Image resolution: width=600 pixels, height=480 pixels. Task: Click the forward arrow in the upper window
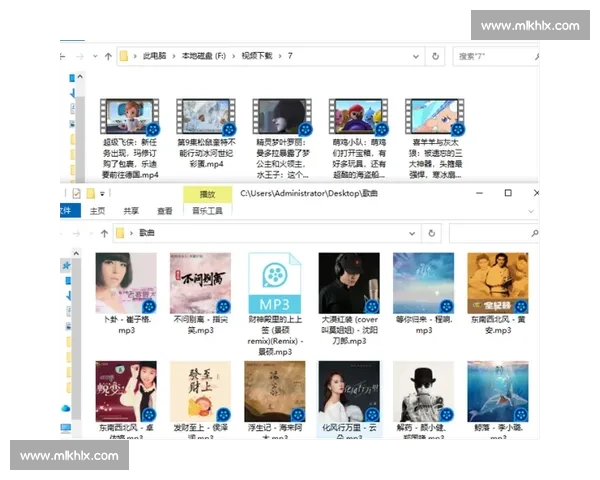point(80,57)
